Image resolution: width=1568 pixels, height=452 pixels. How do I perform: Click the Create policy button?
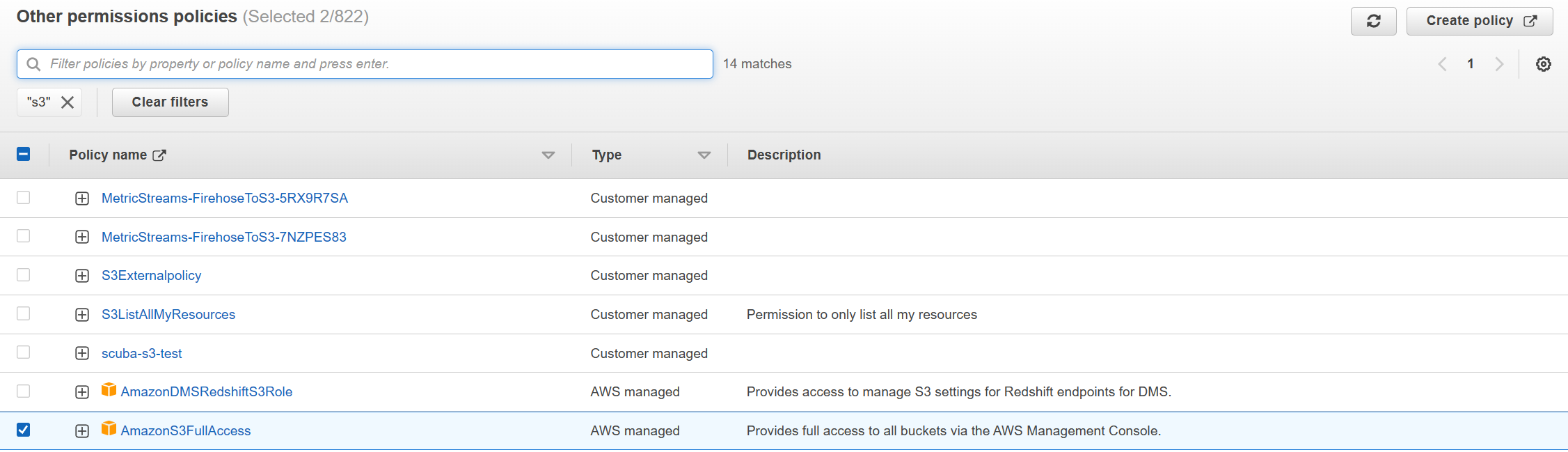[x=1479, y=21]
